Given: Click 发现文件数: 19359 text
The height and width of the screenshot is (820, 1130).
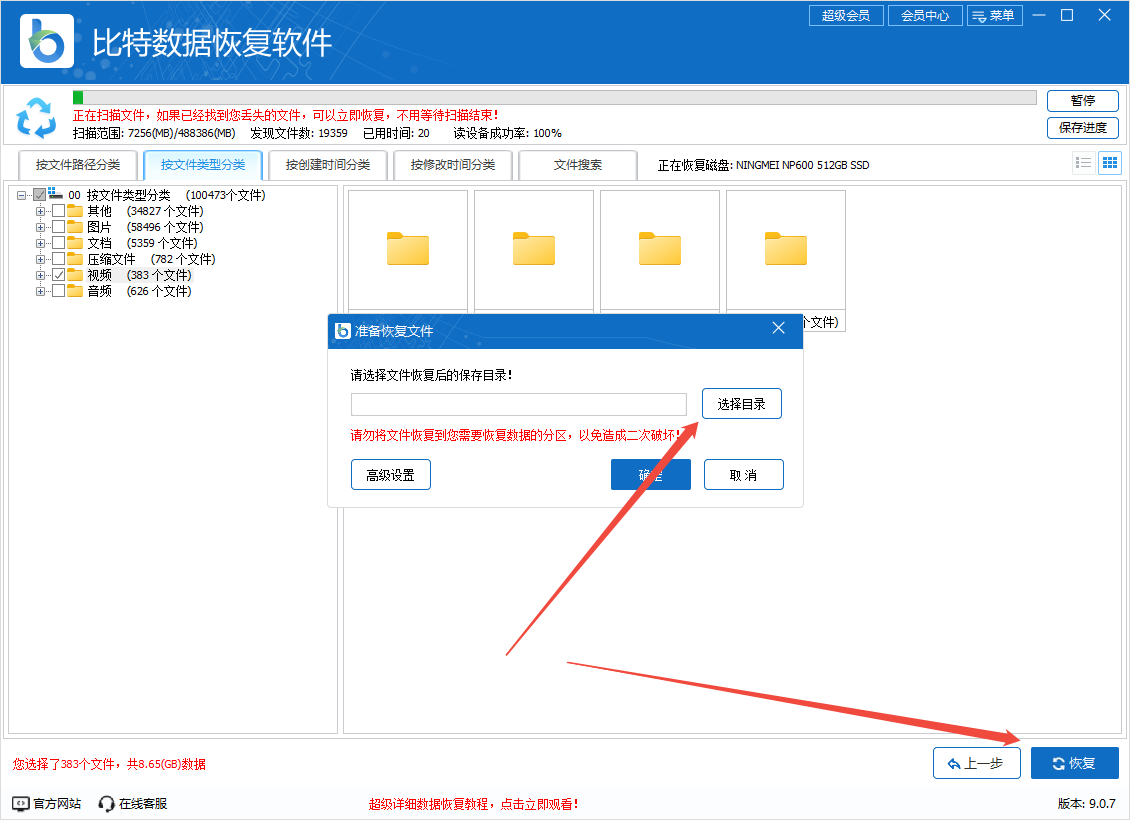Looking at the screenshot, I should [298, 133].
